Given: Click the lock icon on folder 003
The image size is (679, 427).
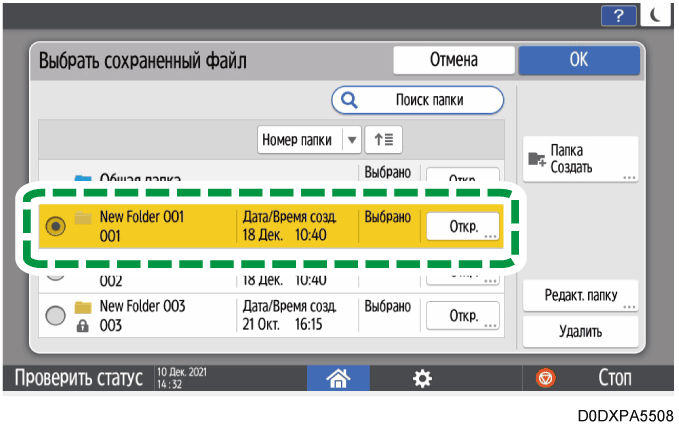Looking at the screenshot, I should pos(84,326).
